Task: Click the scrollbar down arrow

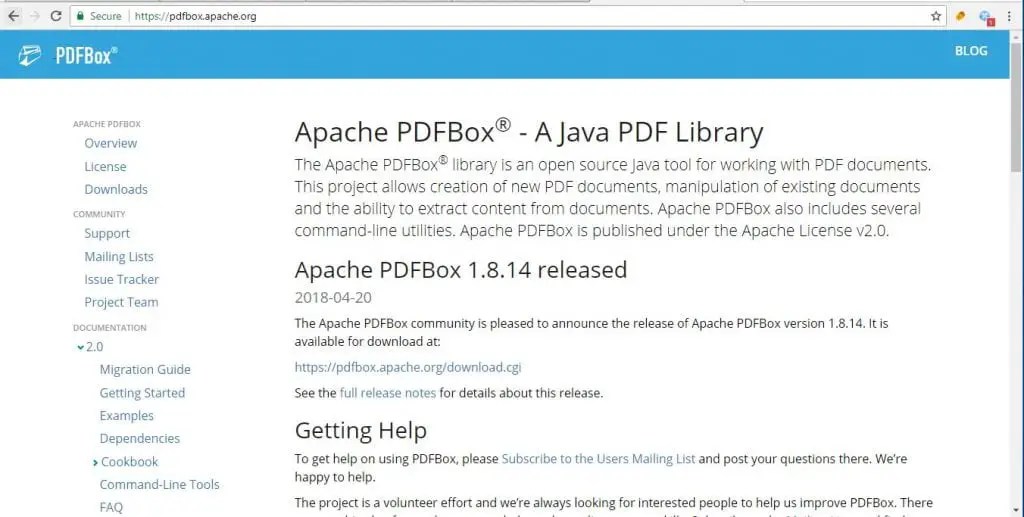Action: [x=1016, y=510]
